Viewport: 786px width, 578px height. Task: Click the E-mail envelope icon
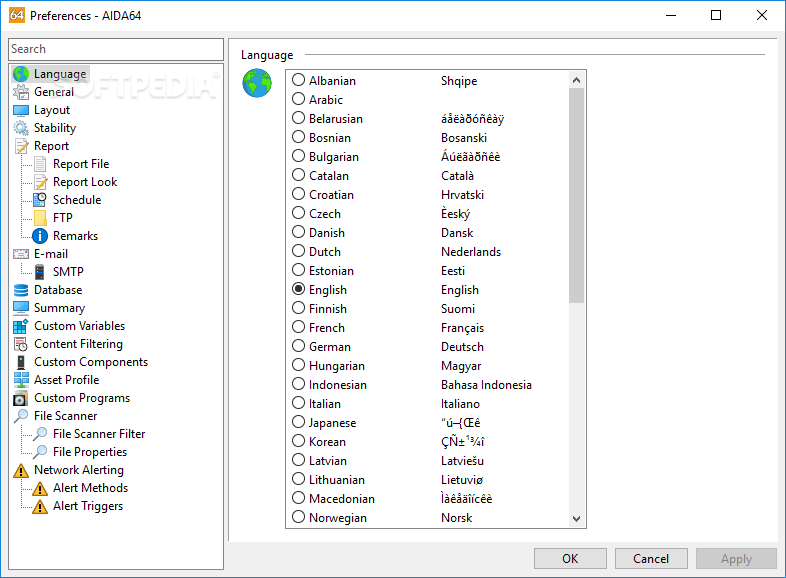coord(21,254)
